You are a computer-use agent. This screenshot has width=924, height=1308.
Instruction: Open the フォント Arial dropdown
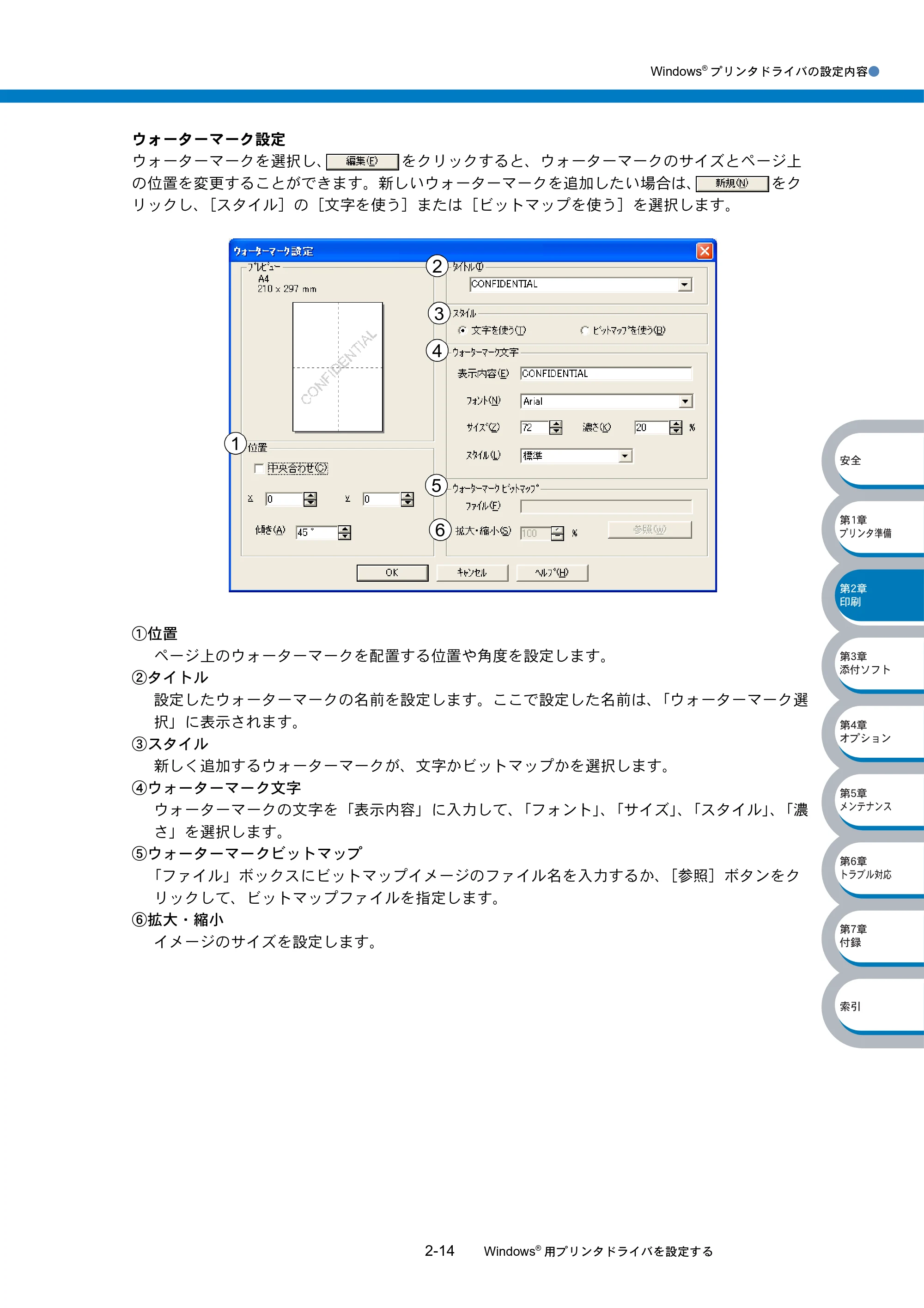(686, 402)
